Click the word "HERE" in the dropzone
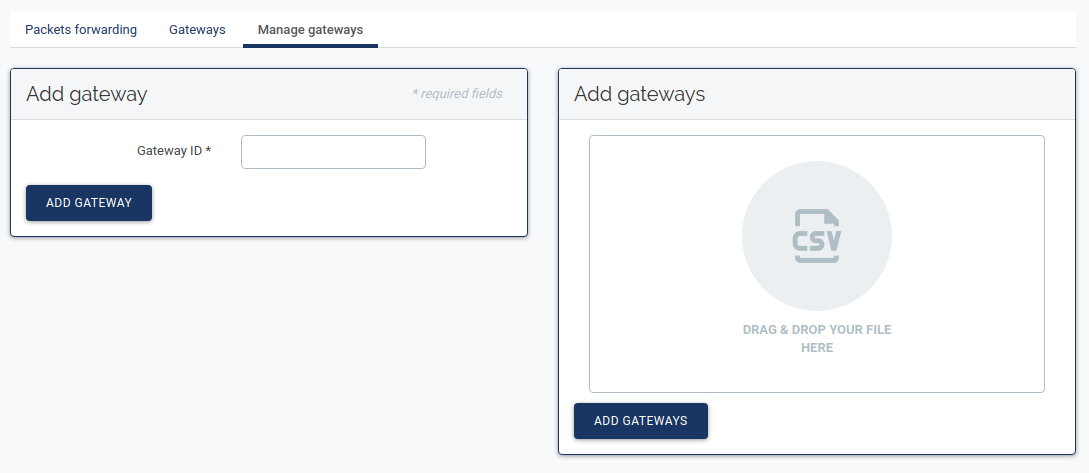 coord(816,348)
